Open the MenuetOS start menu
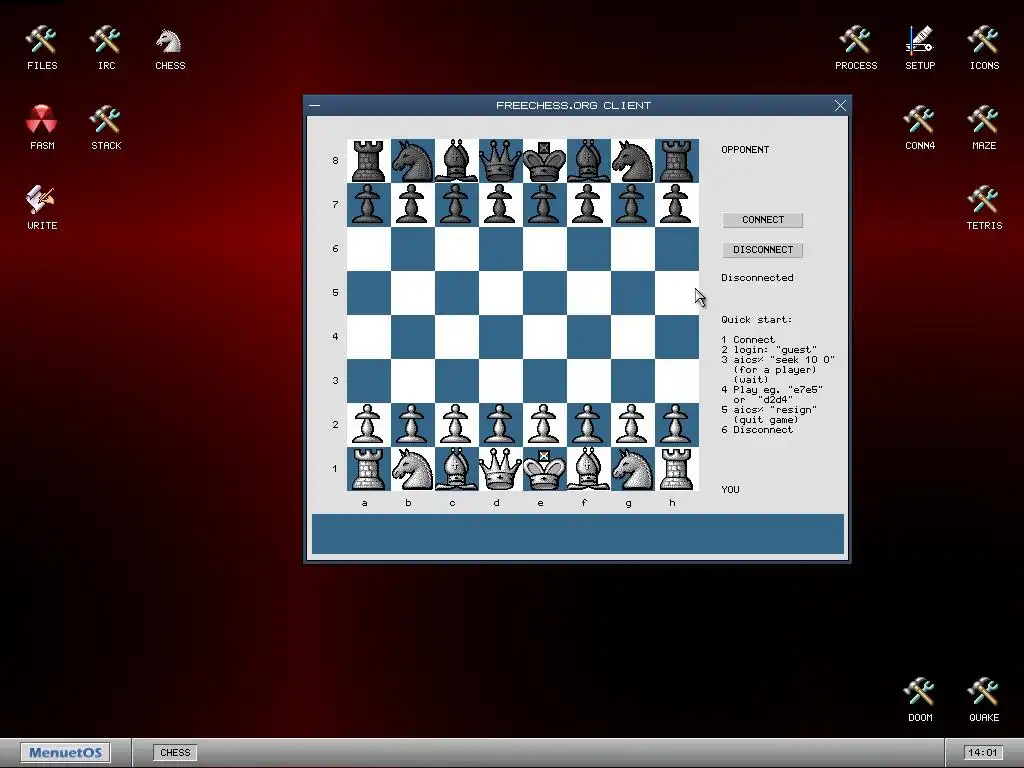1024x768 pixels. click(x=65, y=752)
